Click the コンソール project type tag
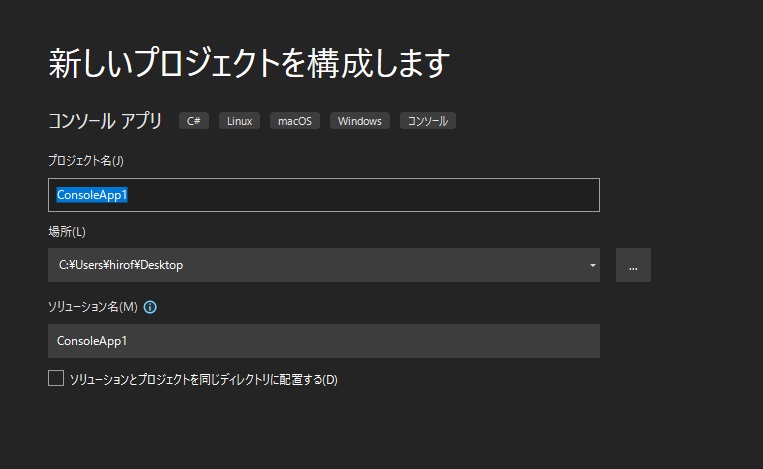Screen dimensions: 763x469 [x=428, y=121]
